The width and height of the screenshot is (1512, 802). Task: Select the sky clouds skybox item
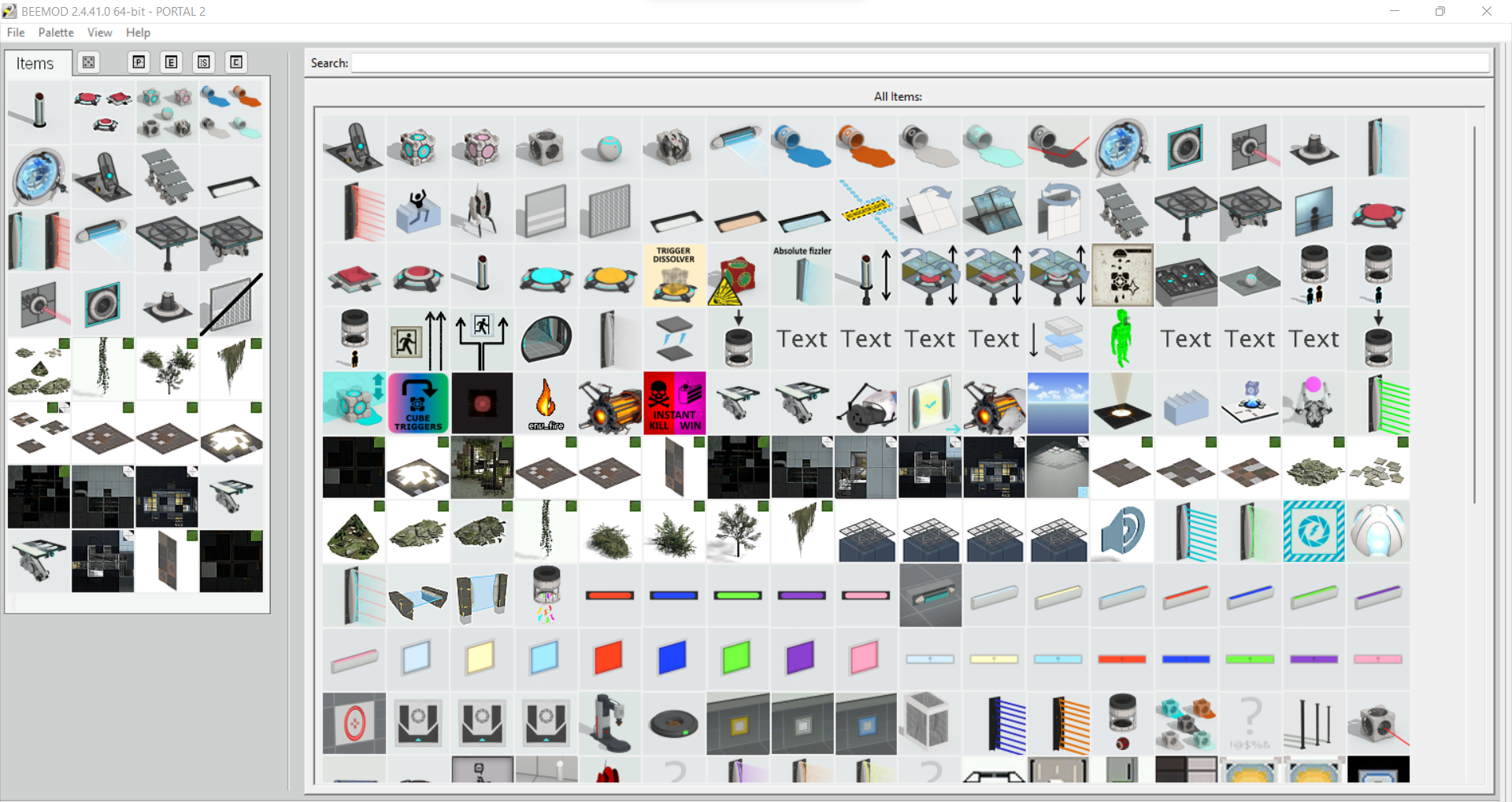click(x=1058, y=403)
